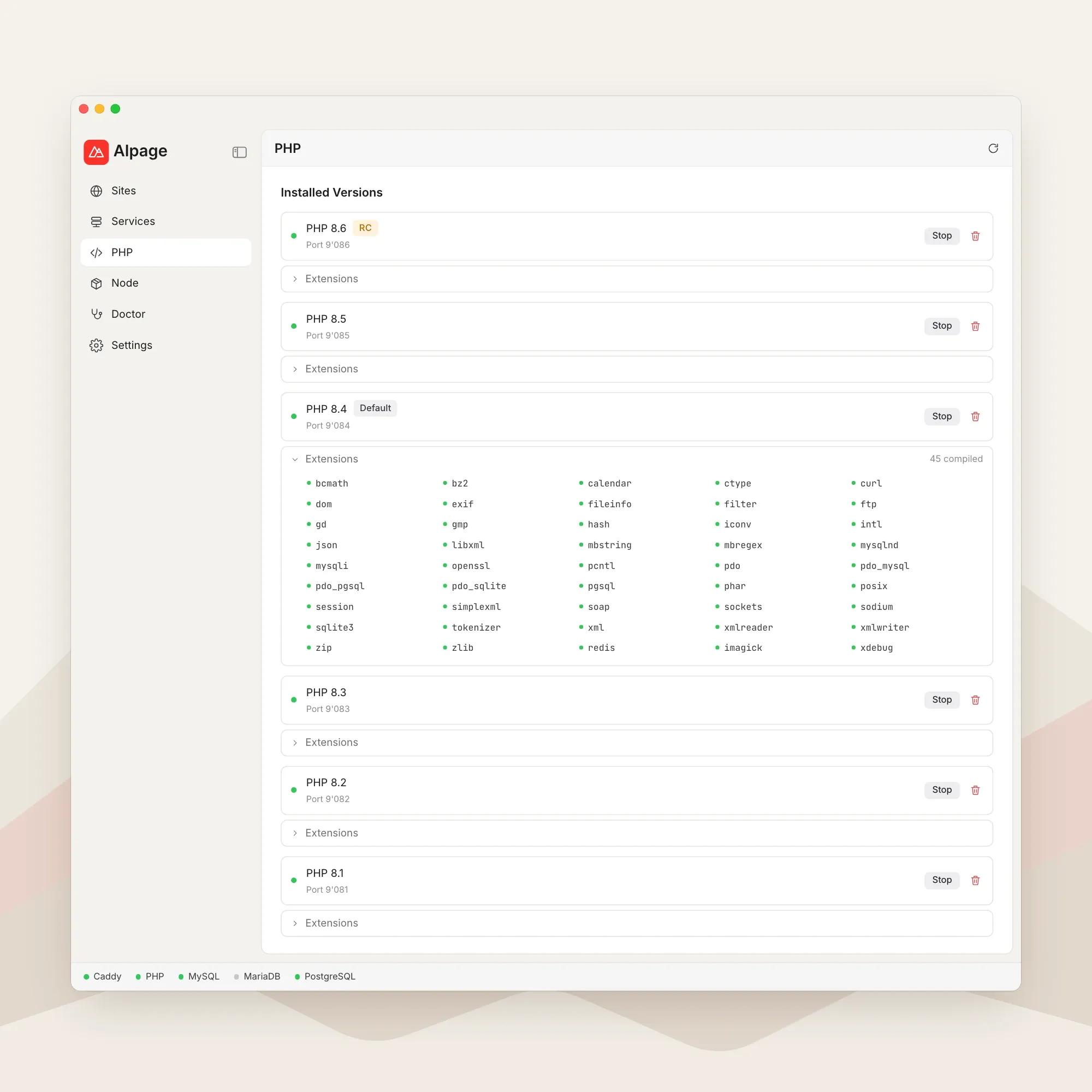Delete PHP 8.2 with its trash icon
This screenshot has width=1092, height=1092.
pyautogui.click(x=975, y=790)
